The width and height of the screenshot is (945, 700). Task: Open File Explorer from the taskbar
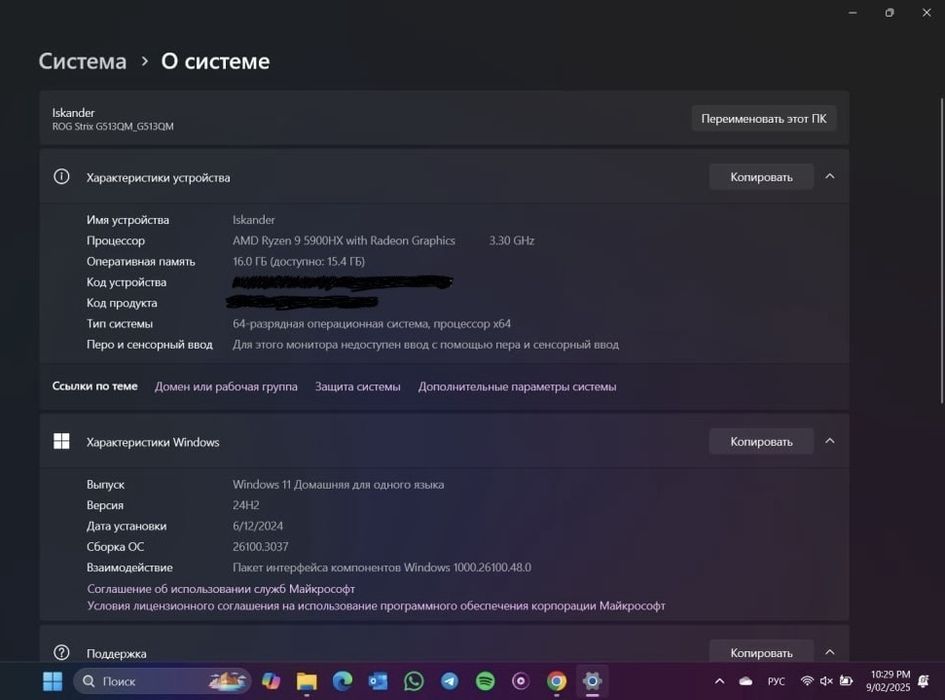[307, 681]
